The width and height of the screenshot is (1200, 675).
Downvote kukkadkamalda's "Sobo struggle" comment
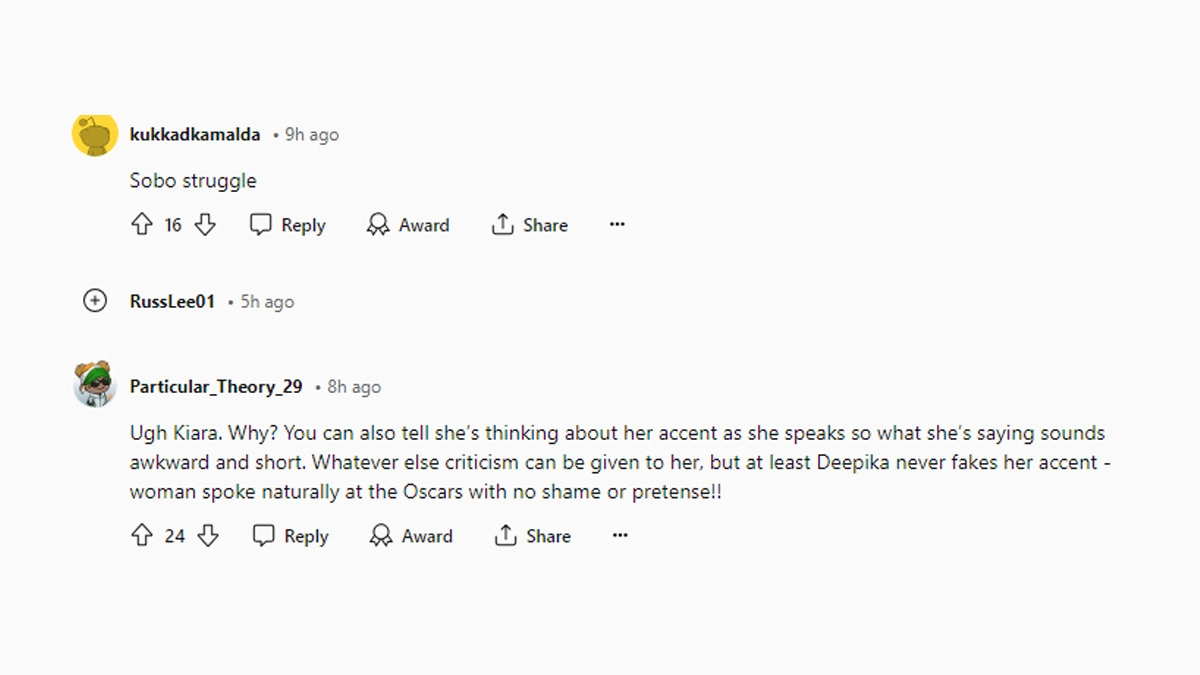(x=205, y=225)
